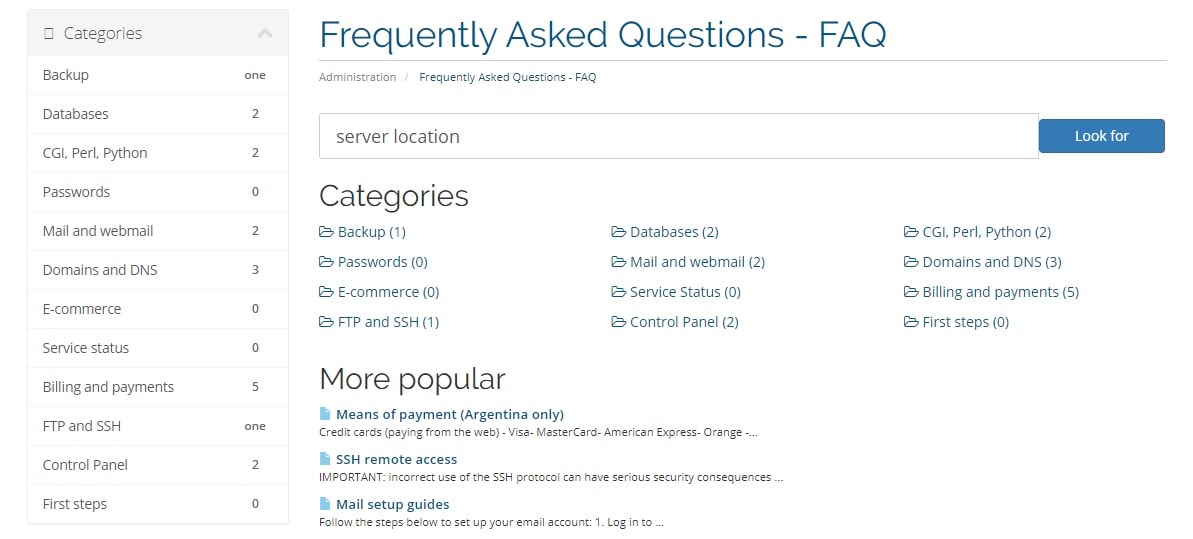Click the document icon next to Means of payment
The image size is (1193, 539).
click(325, 414)
